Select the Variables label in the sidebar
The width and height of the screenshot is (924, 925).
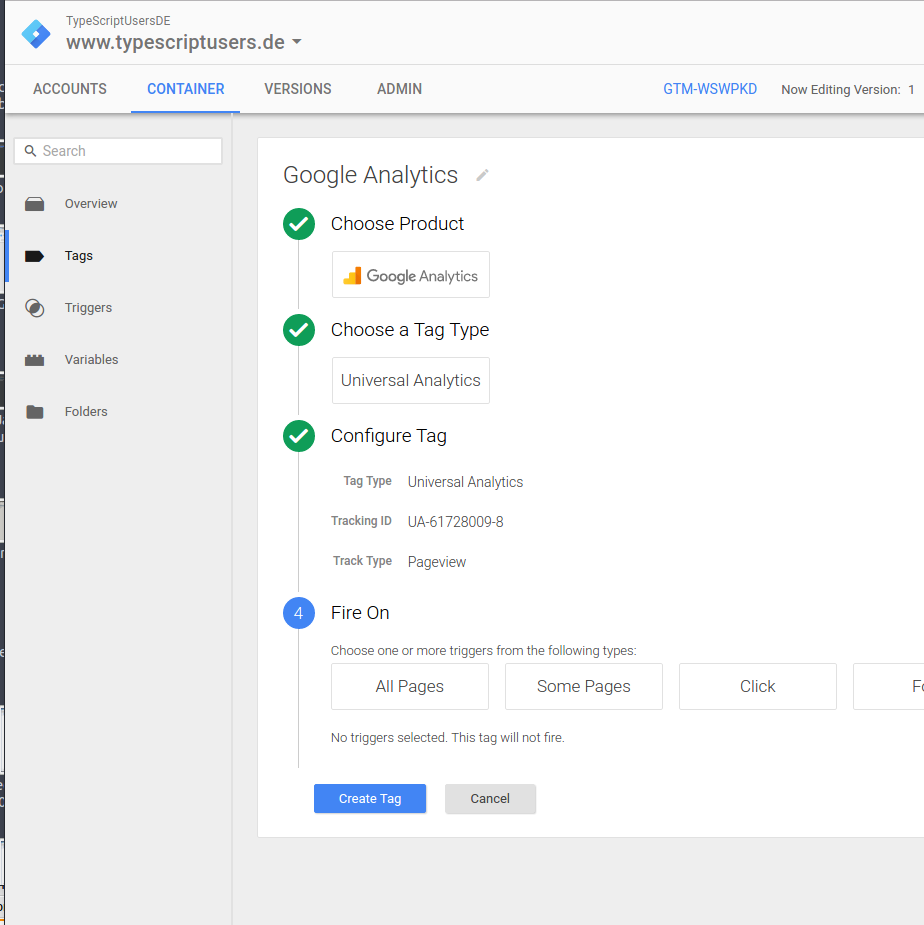(91, 359)
